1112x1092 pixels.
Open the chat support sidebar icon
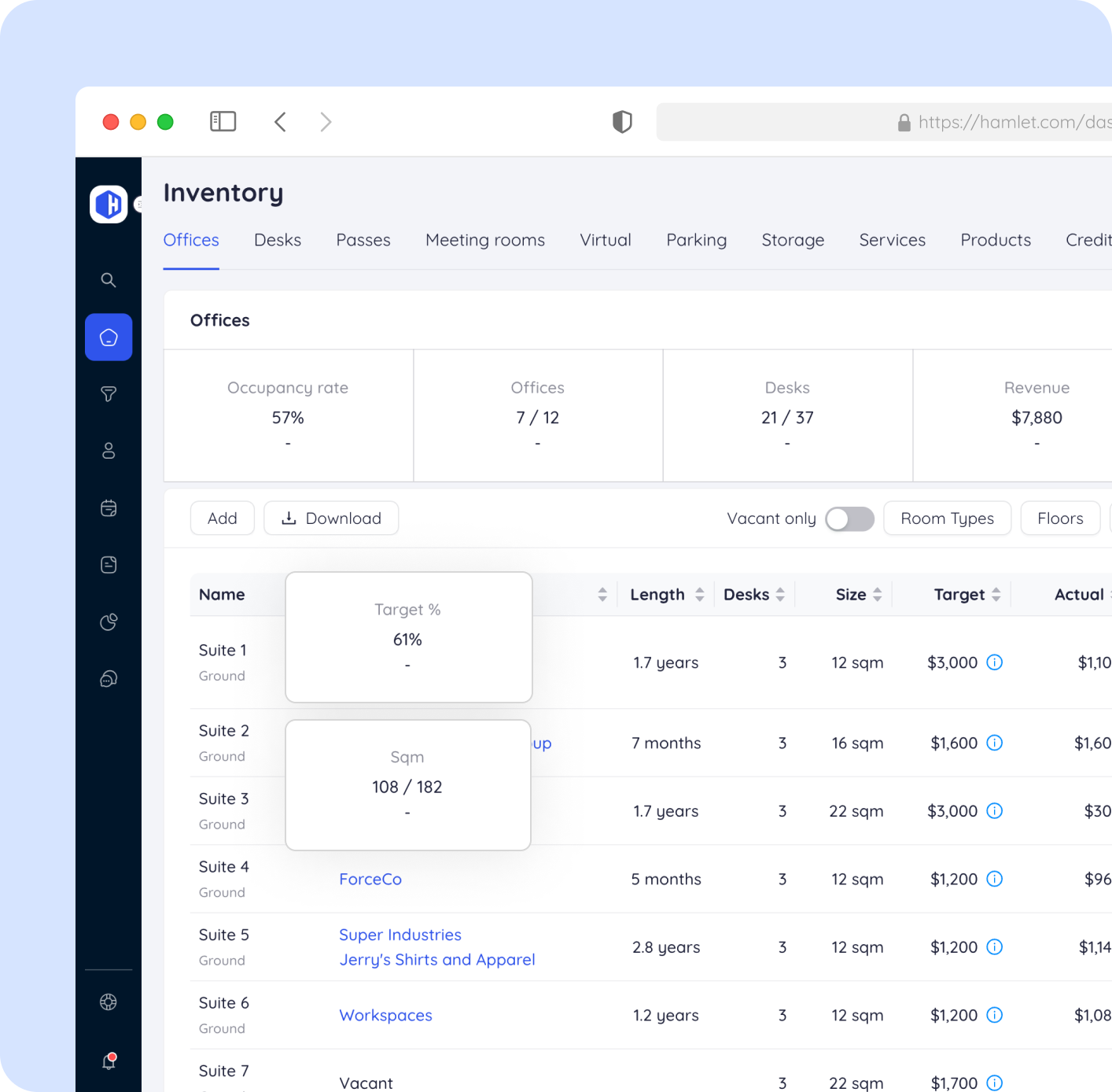pos(109,679)
